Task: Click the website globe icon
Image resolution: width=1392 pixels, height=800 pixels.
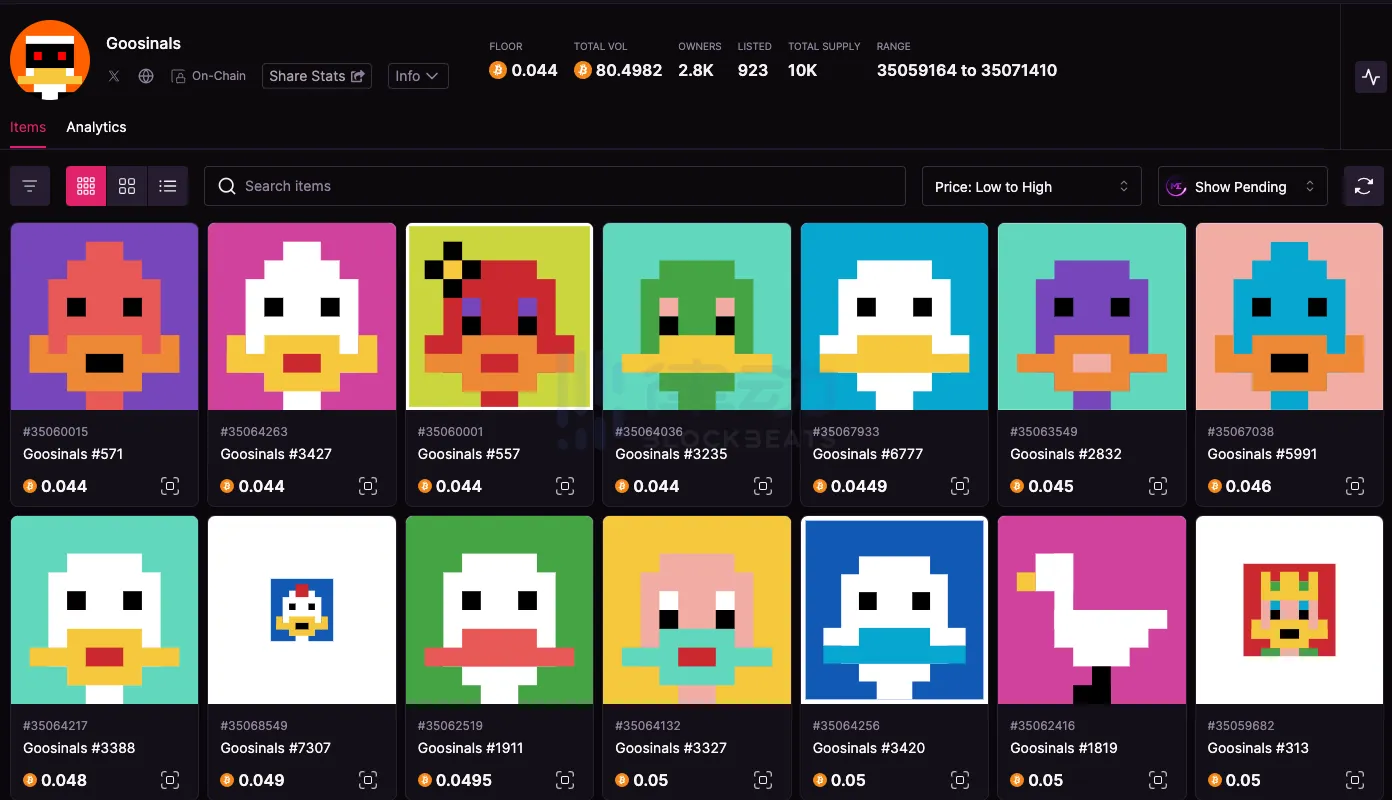Action: pos(146,76)
